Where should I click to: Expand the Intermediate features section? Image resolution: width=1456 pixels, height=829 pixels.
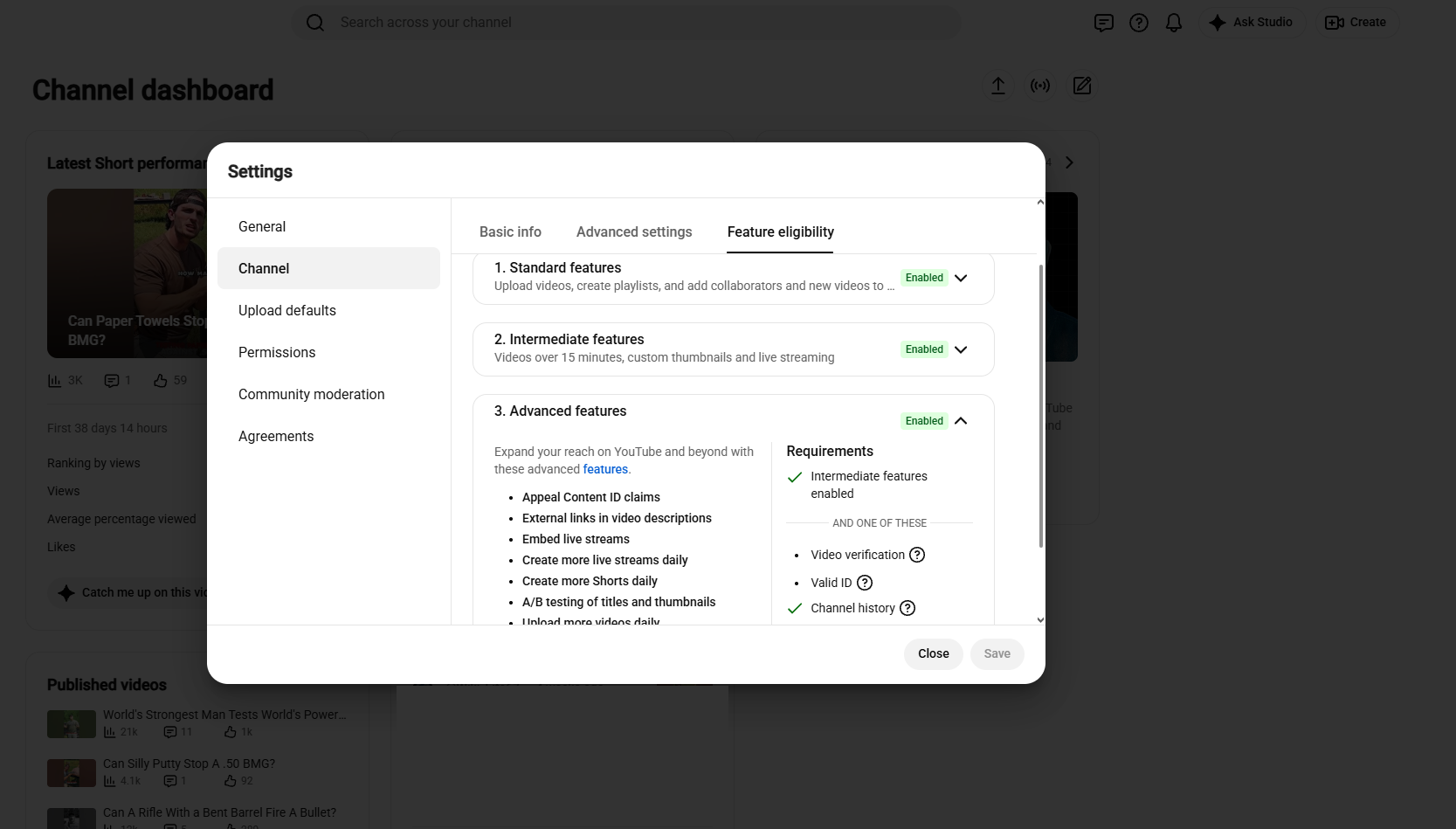[961, 349]
